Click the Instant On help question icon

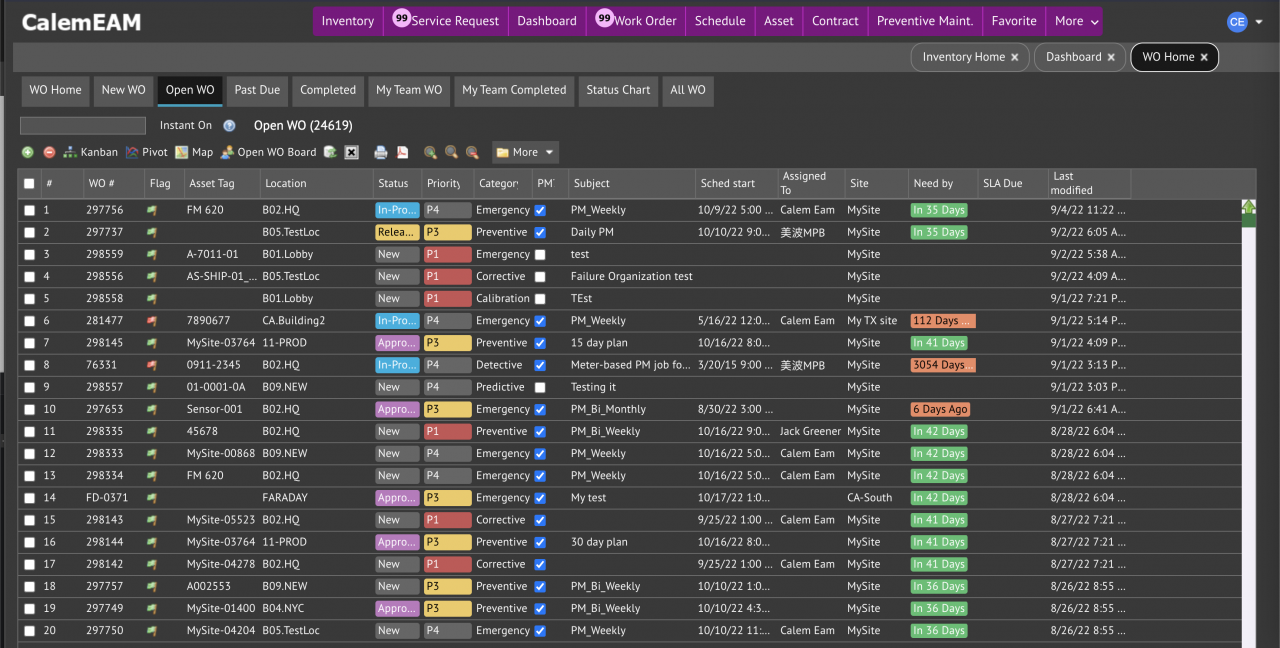click(229, 126)
